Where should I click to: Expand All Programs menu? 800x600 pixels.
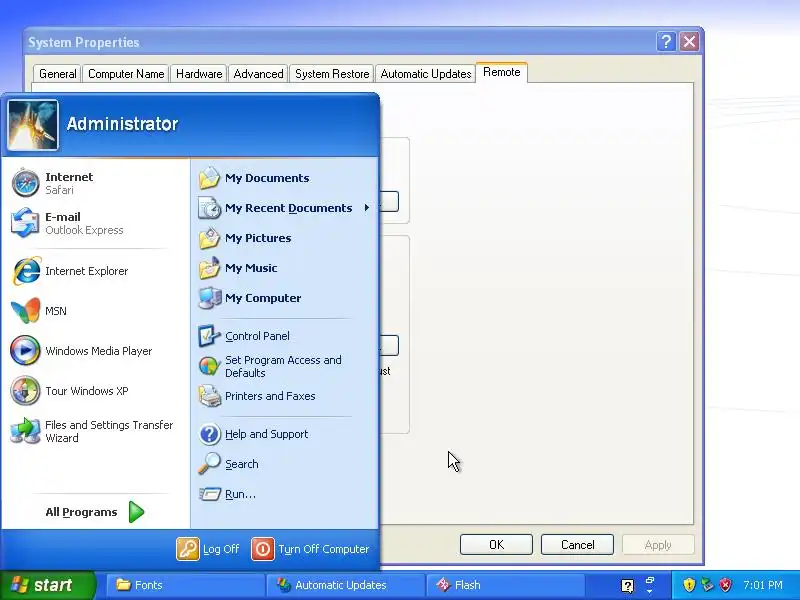[x=94, y=512]
